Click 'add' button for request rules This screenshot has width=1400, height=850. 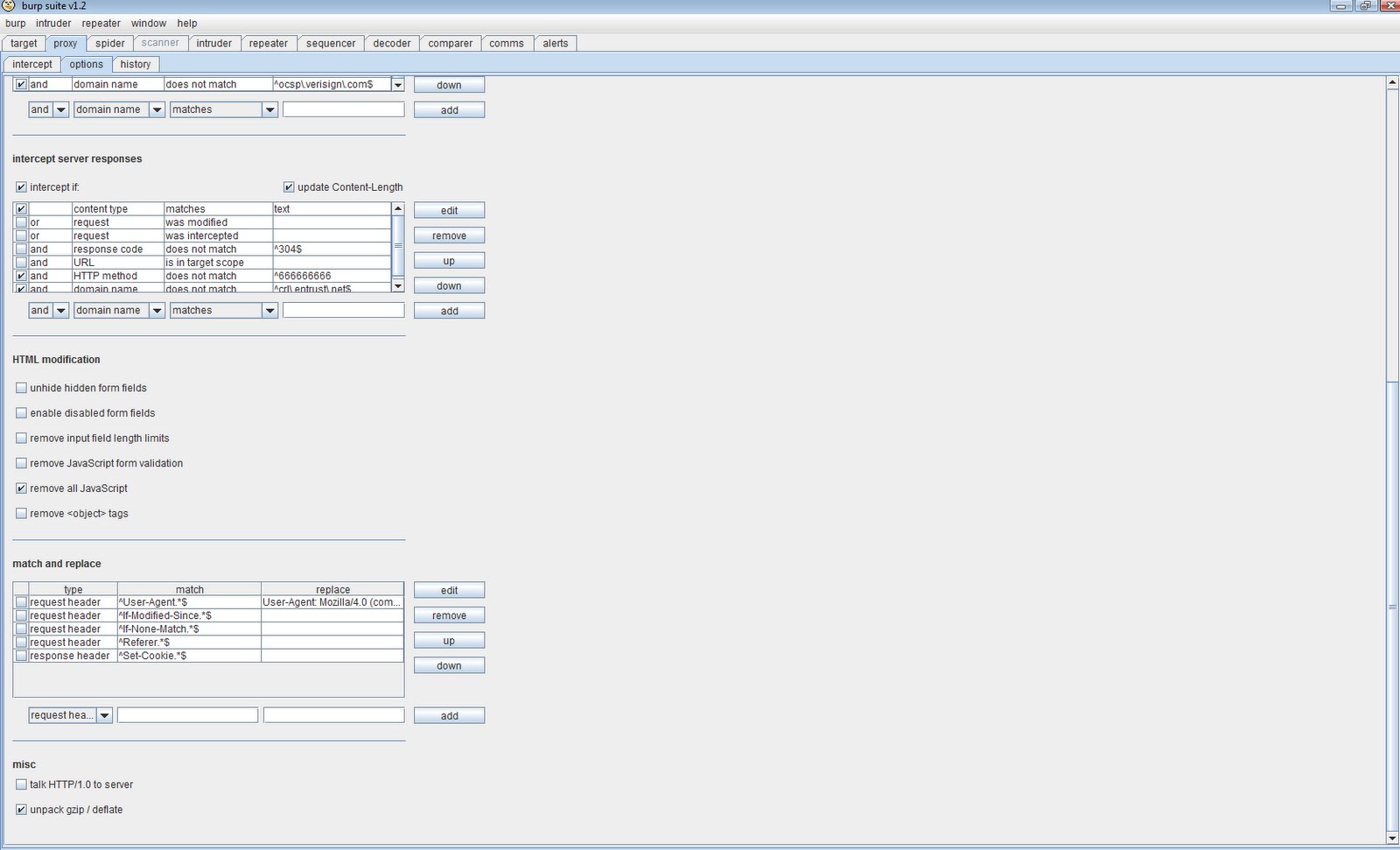pyautogui.click(x=449, y=110)
